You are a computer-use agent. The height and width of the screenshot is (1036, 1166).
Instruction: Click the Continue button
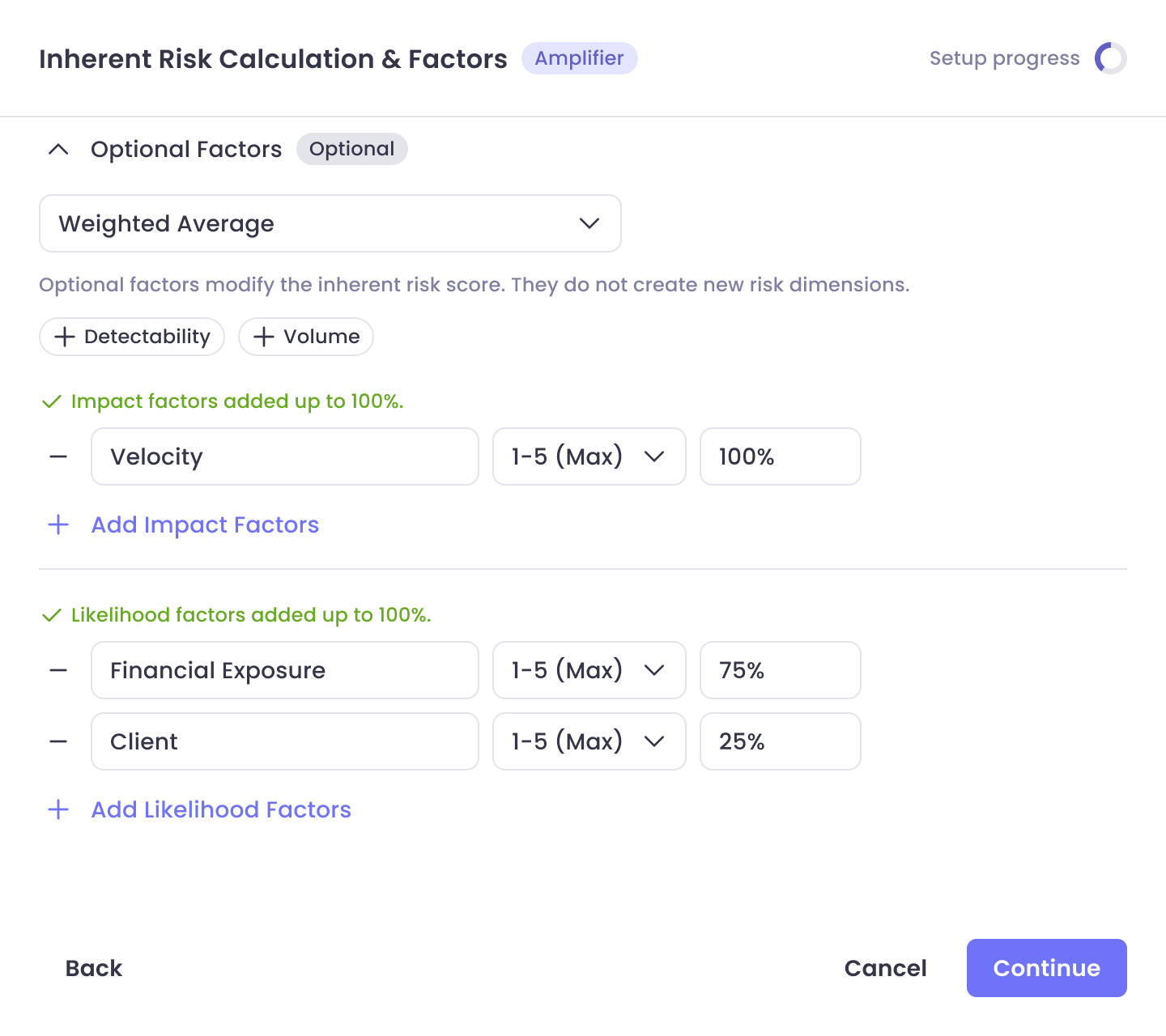coord(1047,968)
